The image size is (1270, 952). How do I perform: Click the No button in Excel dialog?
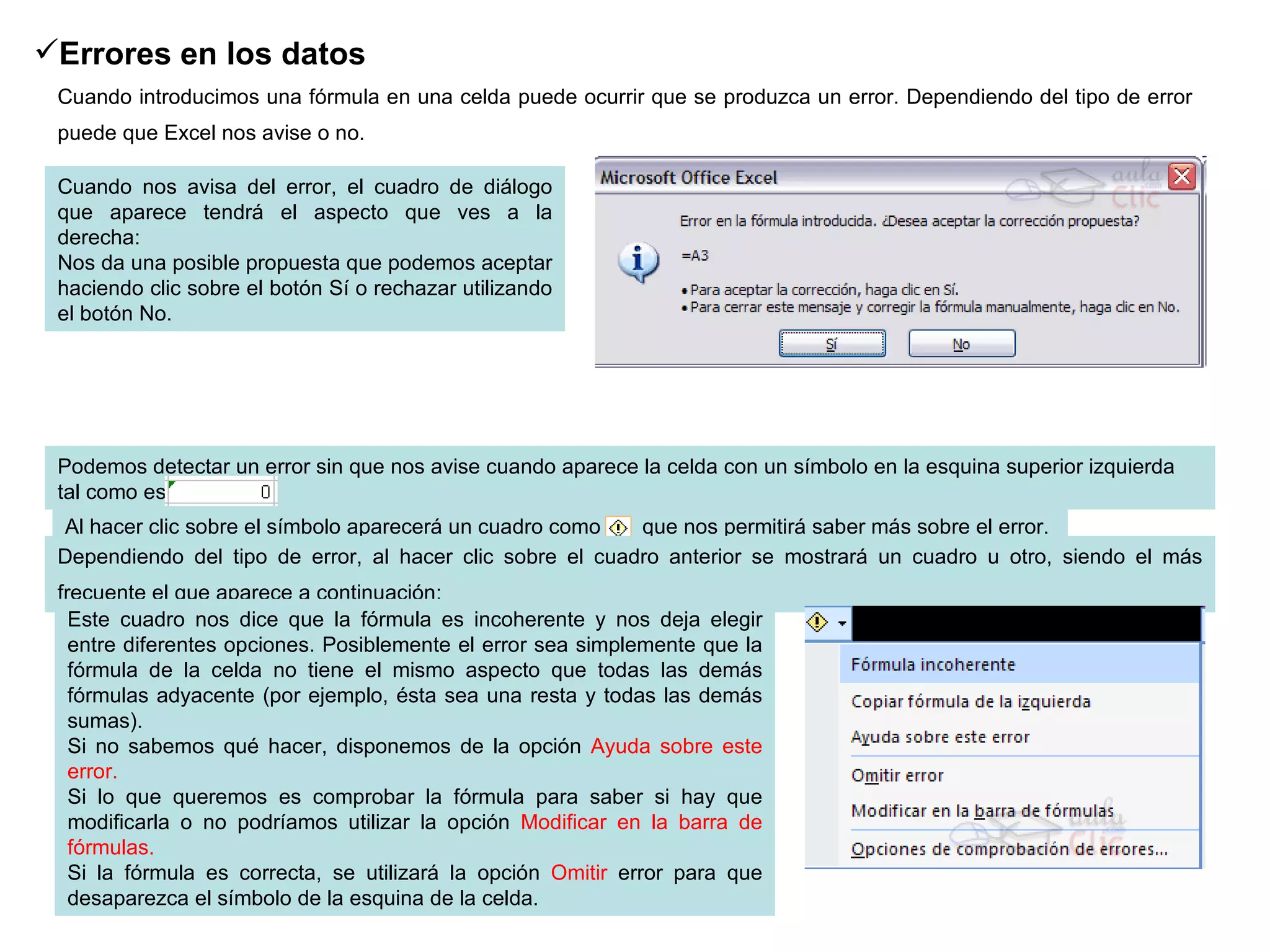click(x=962, y=343)
